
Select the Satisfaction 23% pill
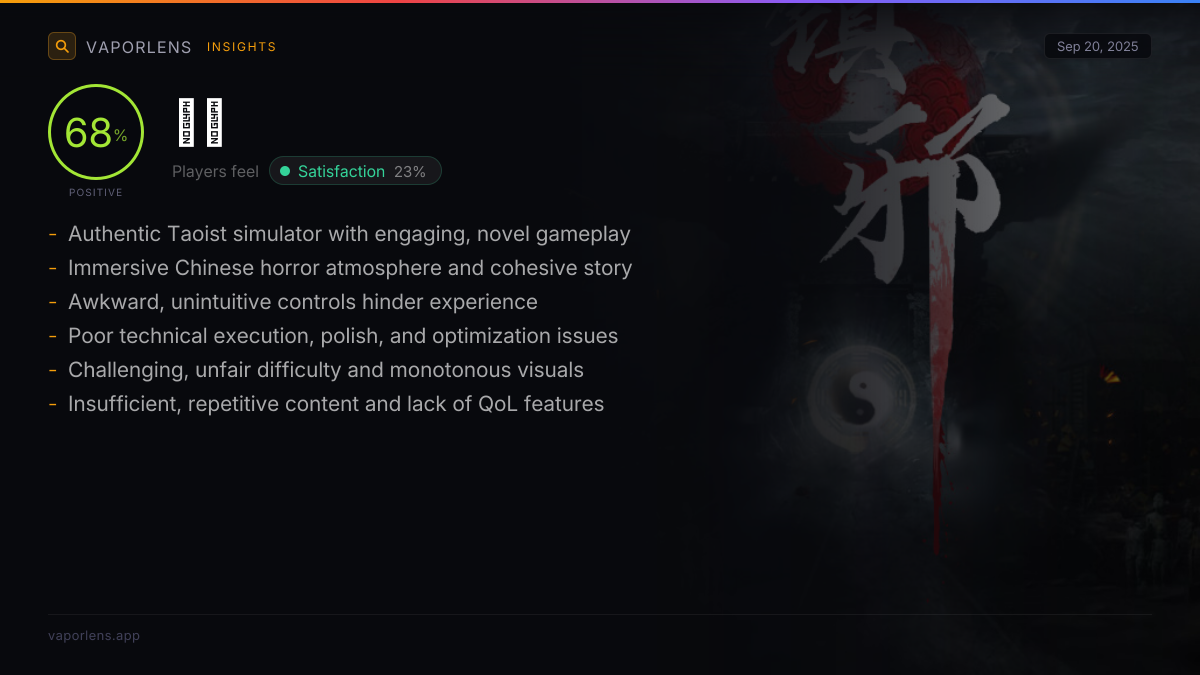[355, 171]
